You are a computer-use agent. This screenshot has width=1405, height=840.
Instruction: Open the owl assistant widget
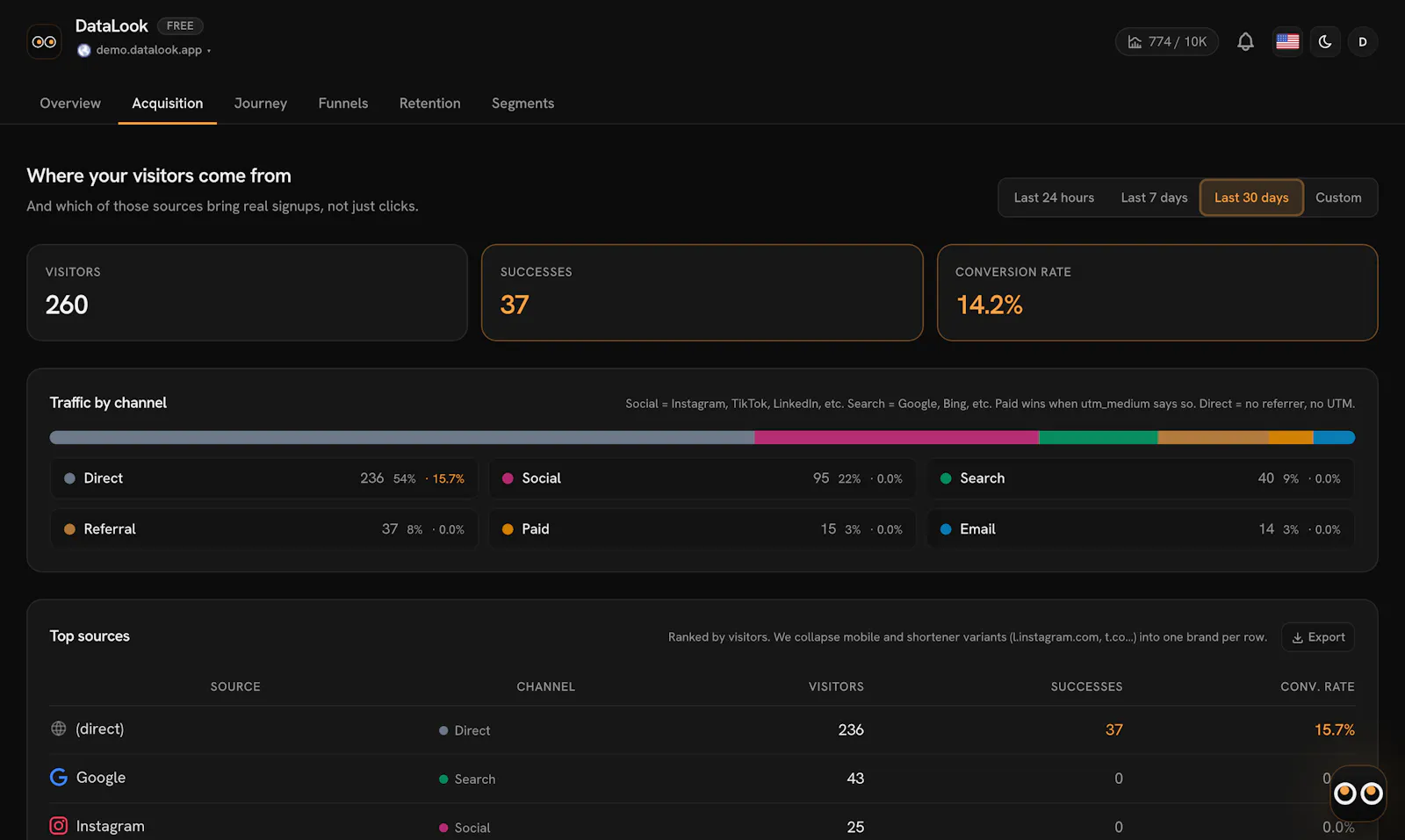(1358, 793)
